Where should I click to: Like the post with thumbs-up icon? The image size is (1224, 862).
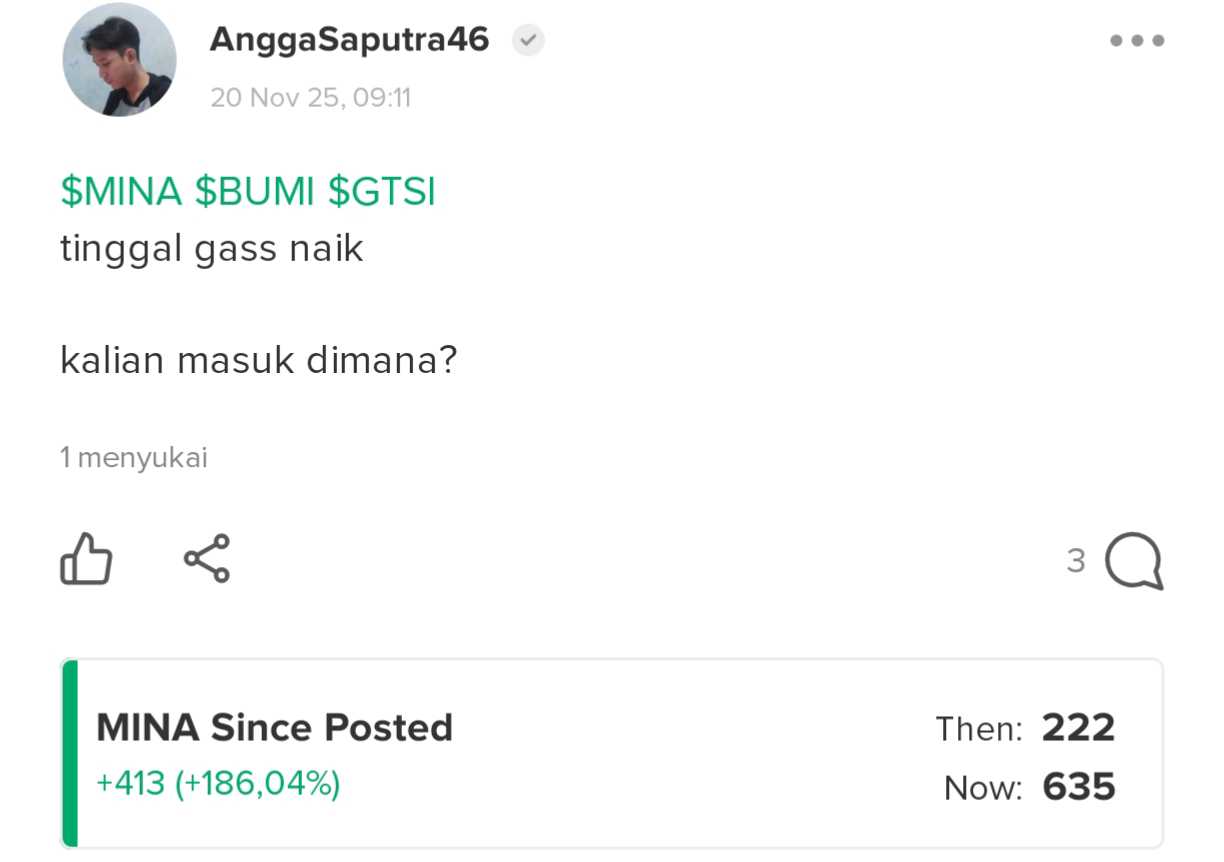pyautogui.click(x=86, y=558)
